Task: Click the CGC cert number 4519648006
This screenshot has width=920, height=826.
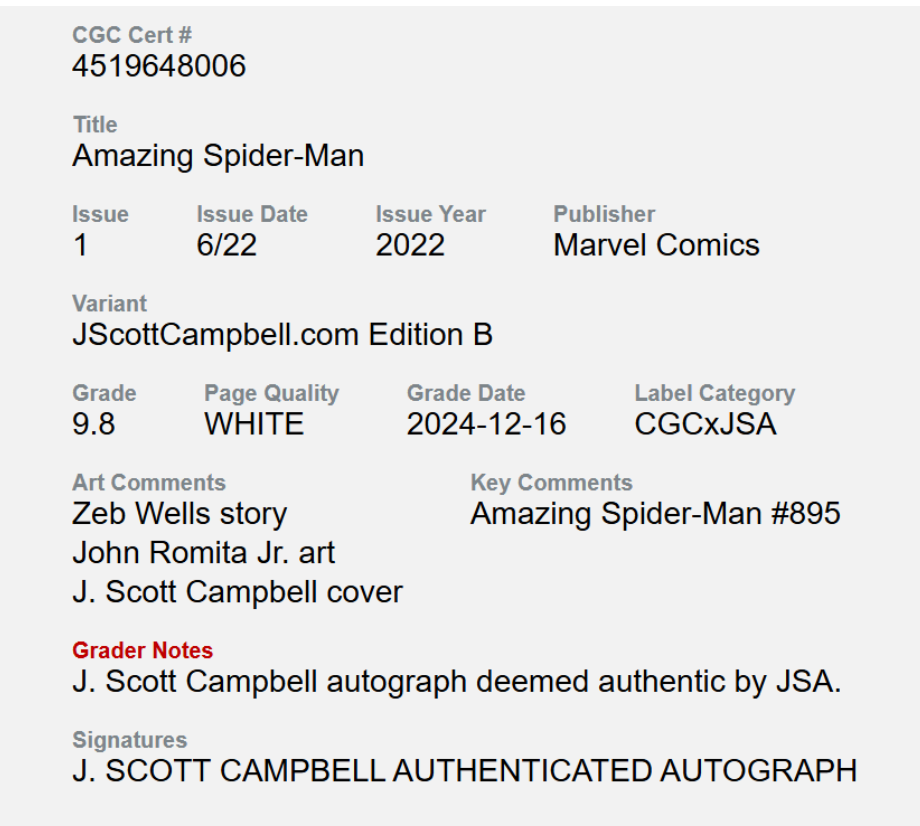Action: (x=158, y=67)
